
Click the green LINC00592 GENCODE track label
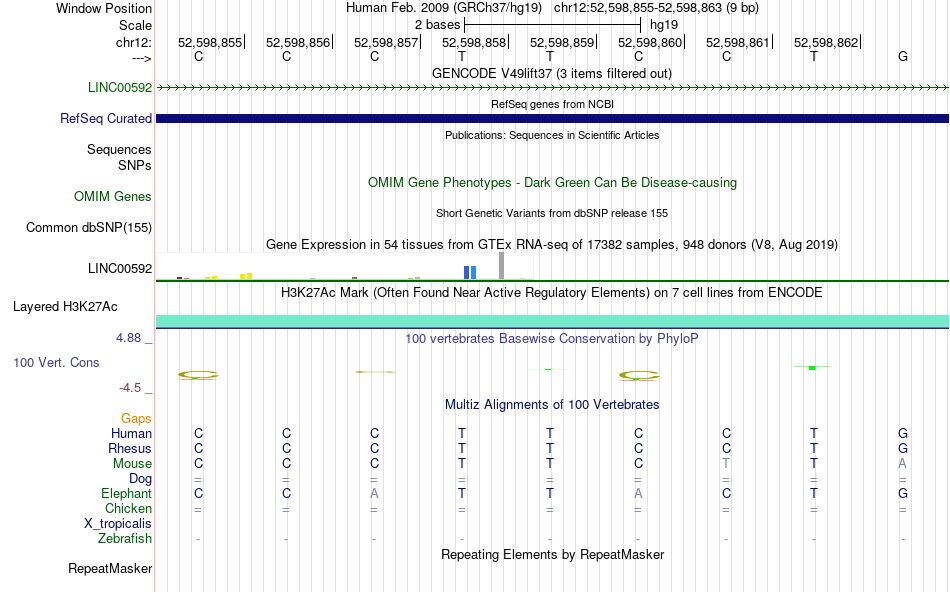[120, 87]
